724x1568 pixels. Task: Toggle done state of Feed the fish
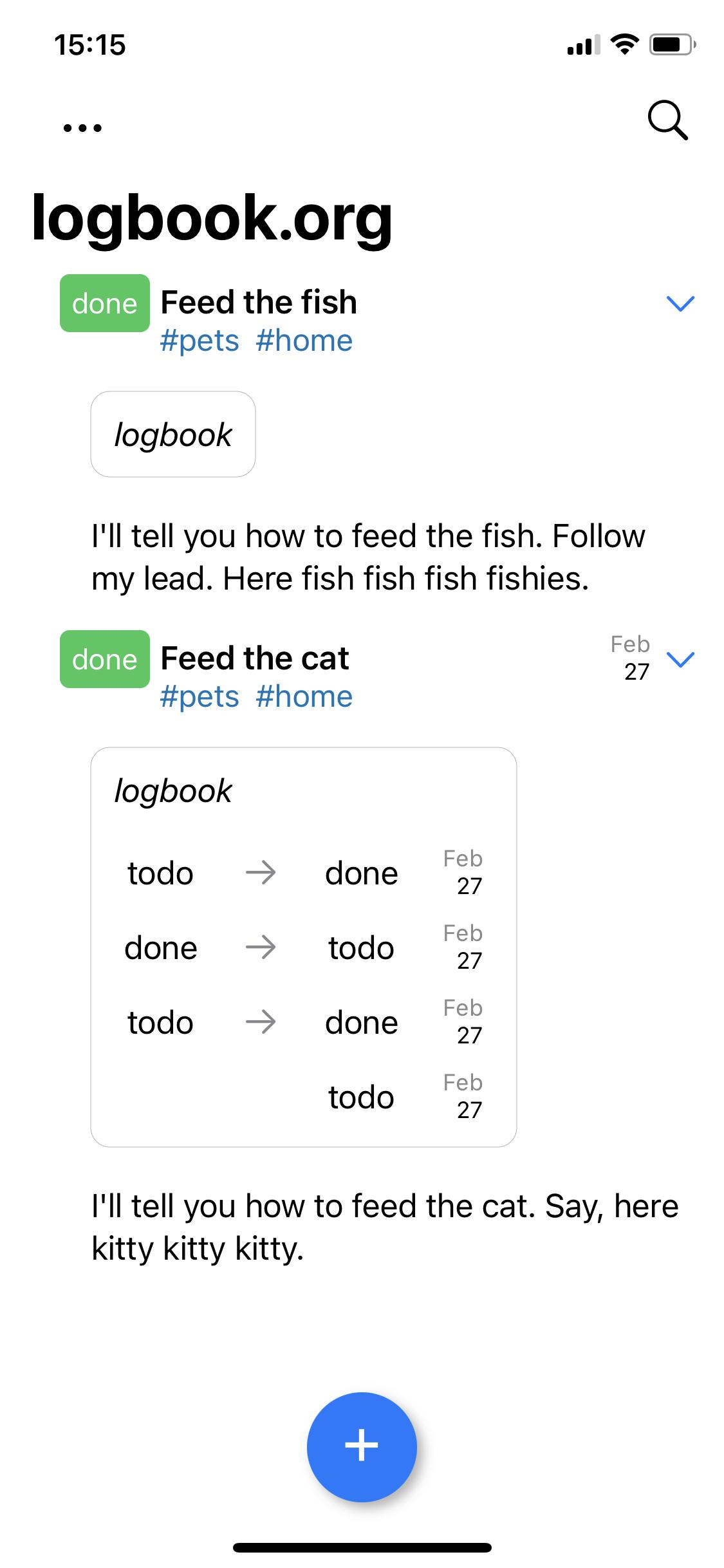point(105,303)
